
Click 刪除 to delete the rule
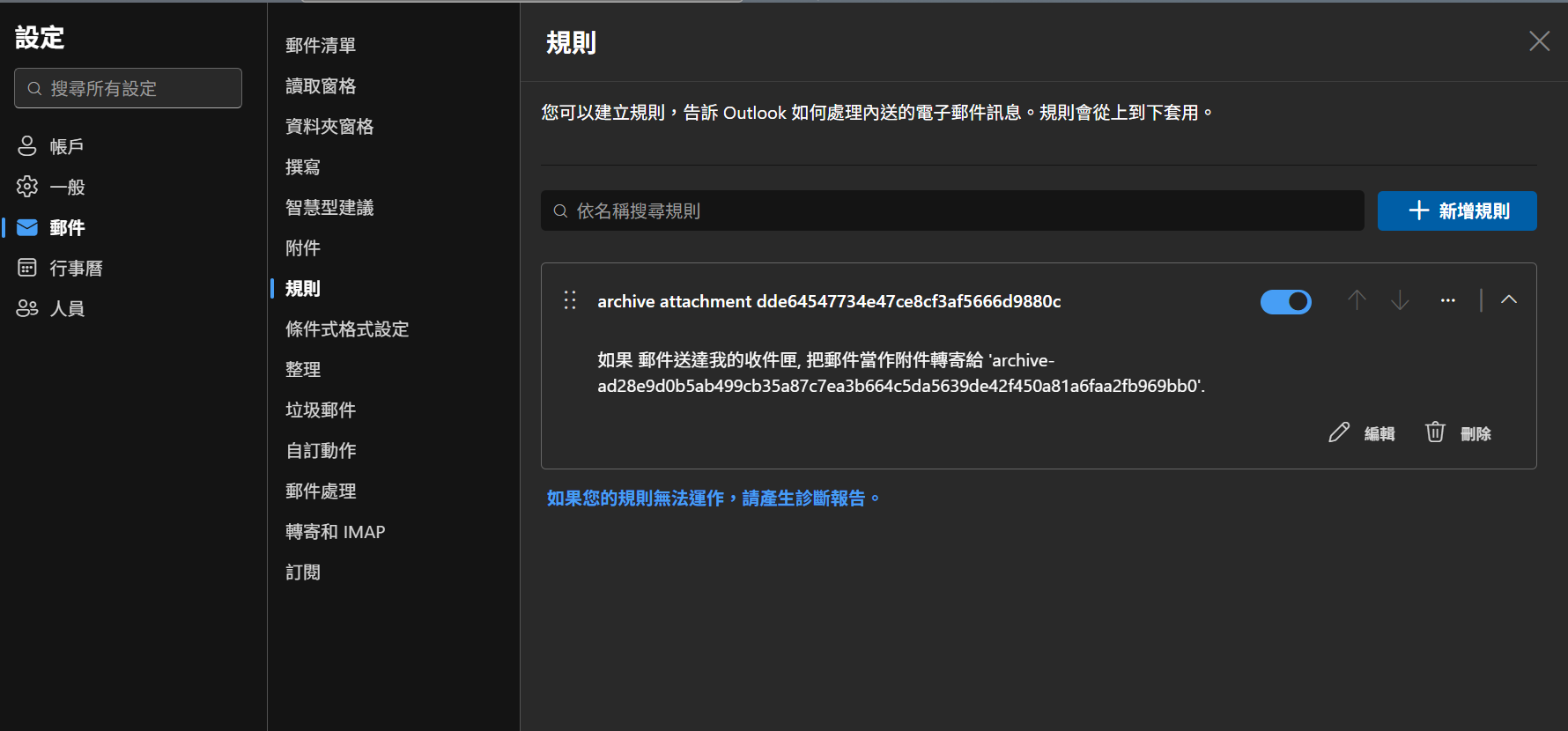click(1459, 433)
